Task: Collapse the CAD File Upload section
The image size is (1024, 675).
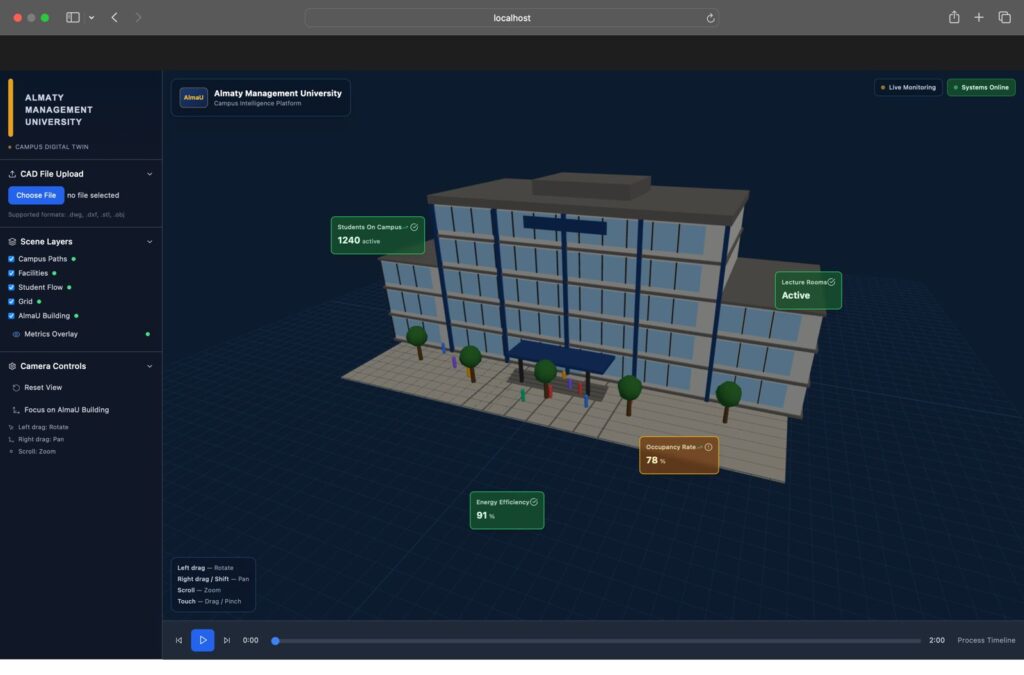Action: [150, 174]
